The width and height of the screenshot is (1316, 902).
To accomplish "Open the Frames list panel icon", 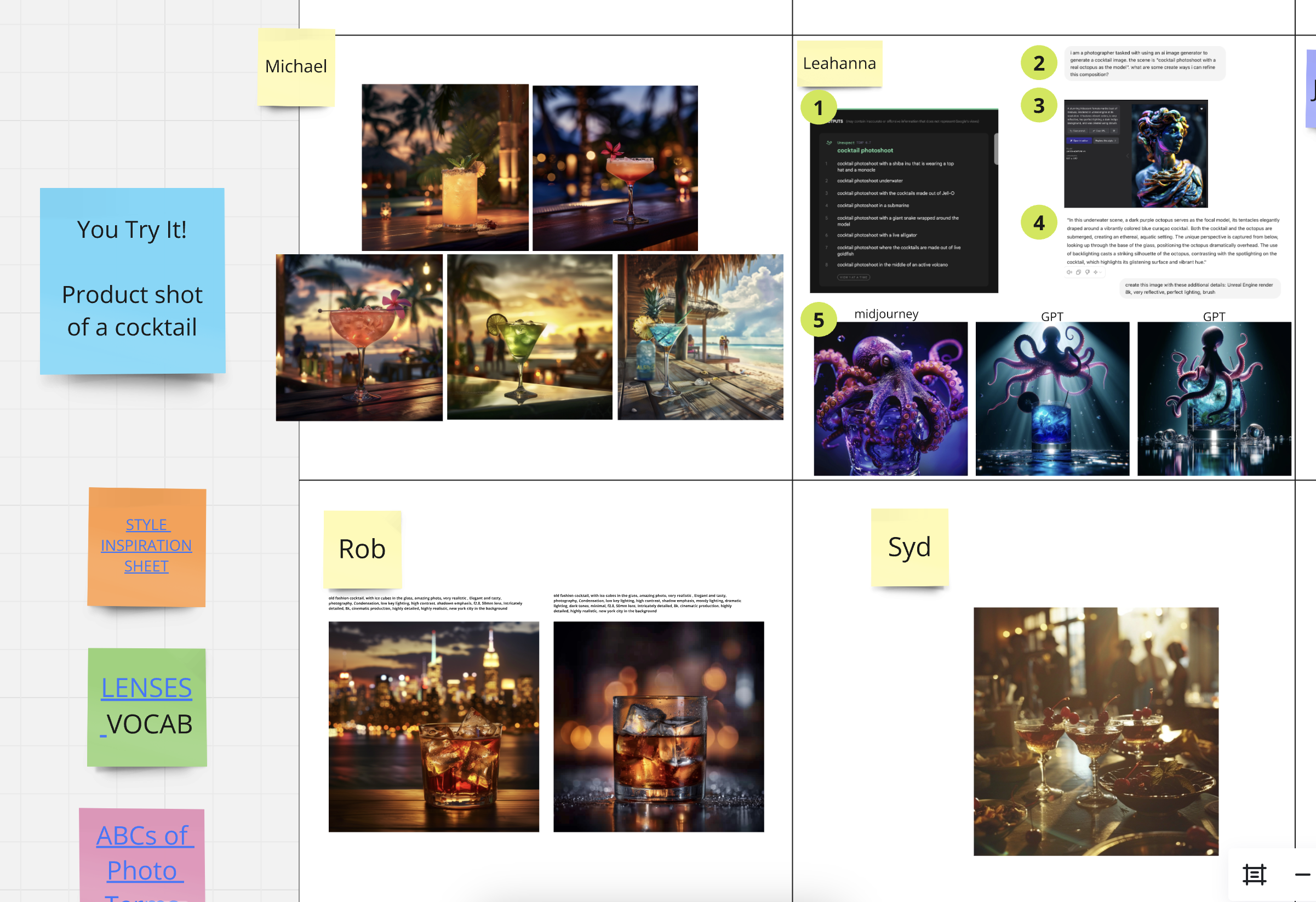I will pos(1254,875).
